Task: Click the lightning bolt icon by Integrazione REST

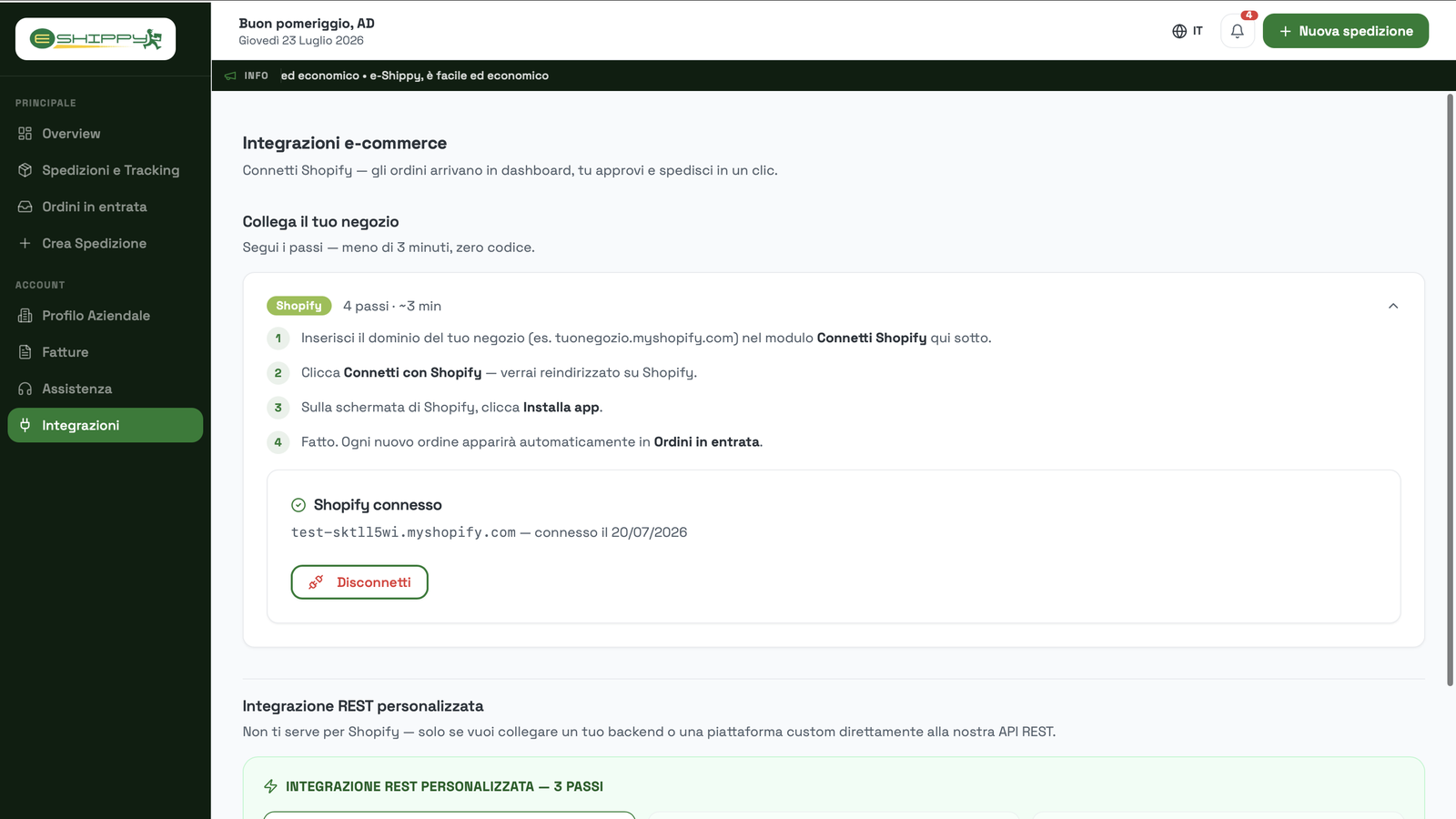Action: point(270,786)
